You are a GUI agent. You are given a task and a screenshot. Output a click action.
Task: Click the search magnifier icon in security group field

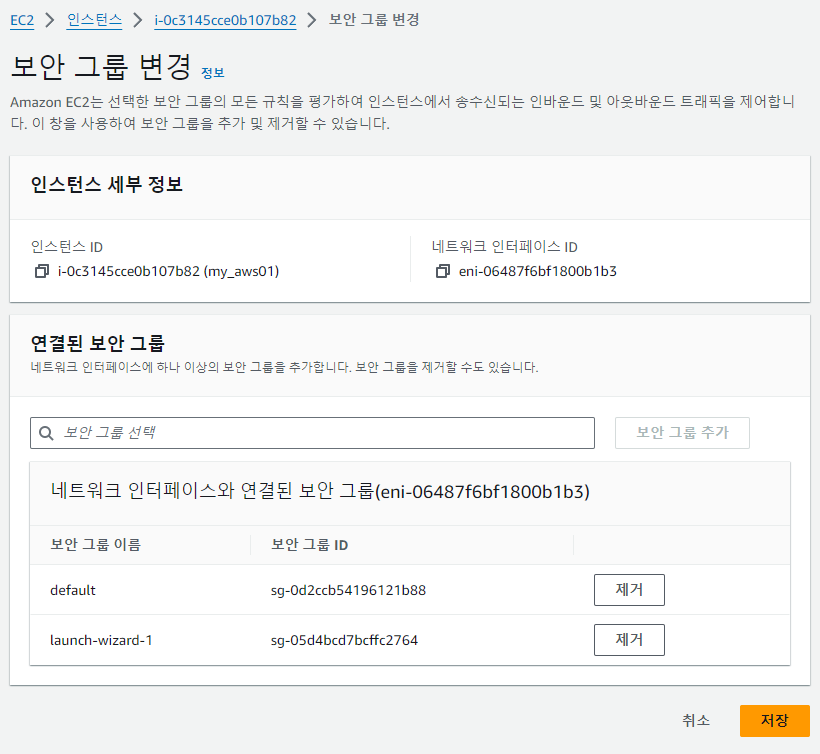tap(46, 433)
